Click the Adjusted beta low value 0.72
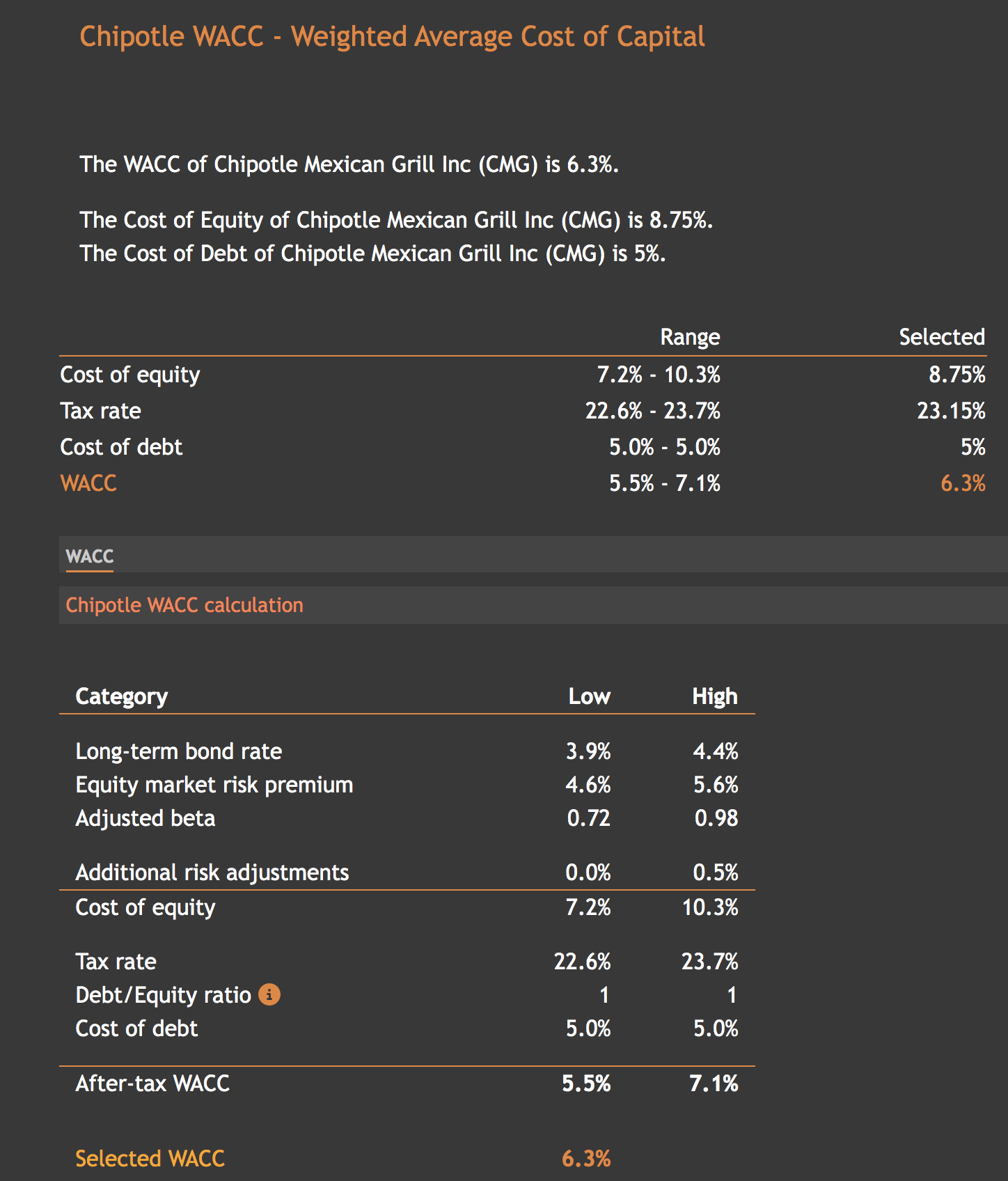 click(589, 818)
